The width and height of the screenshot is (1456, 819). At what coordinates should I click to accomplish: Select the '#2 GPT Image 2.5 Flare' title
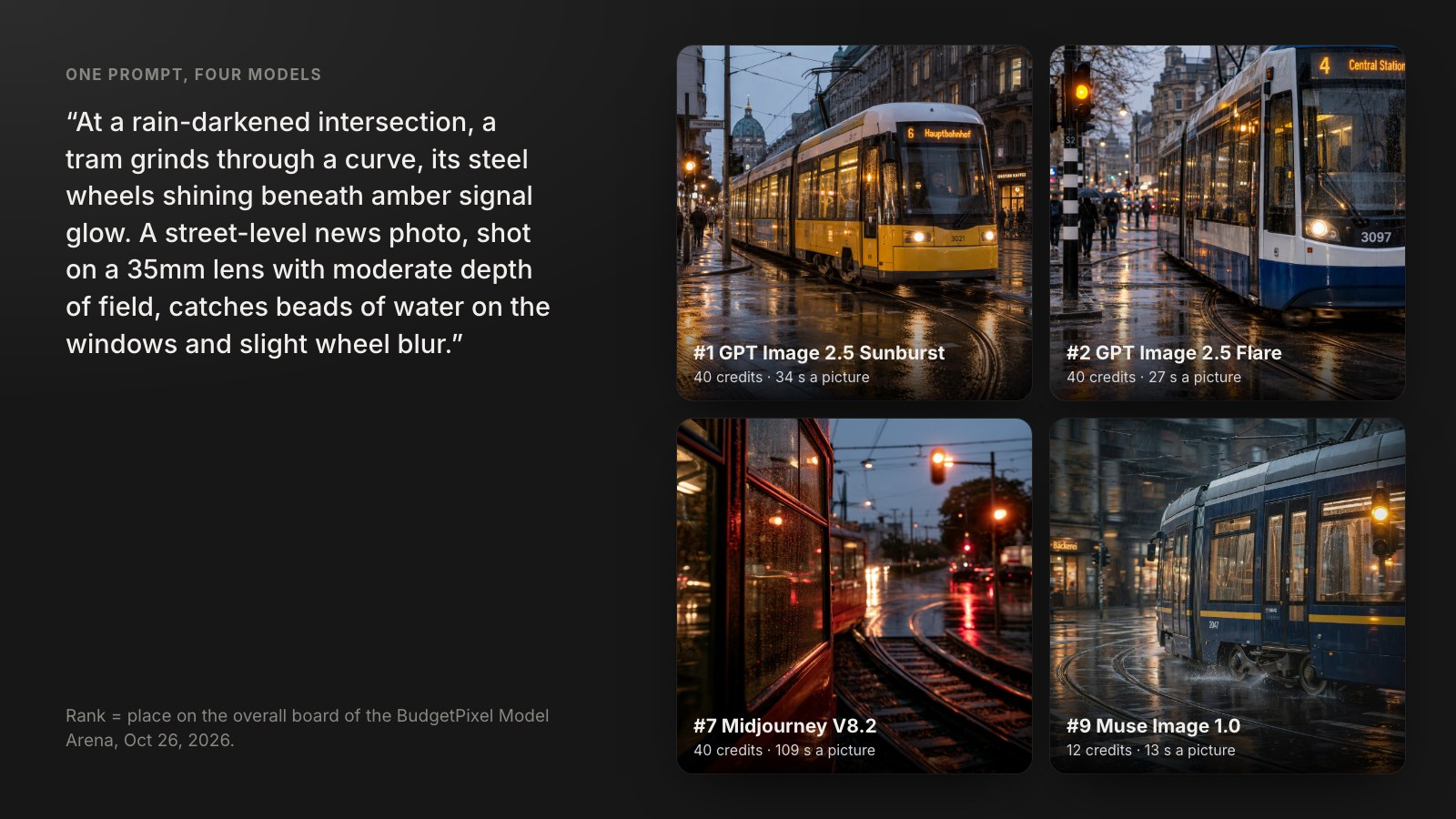click(1174, 352)
